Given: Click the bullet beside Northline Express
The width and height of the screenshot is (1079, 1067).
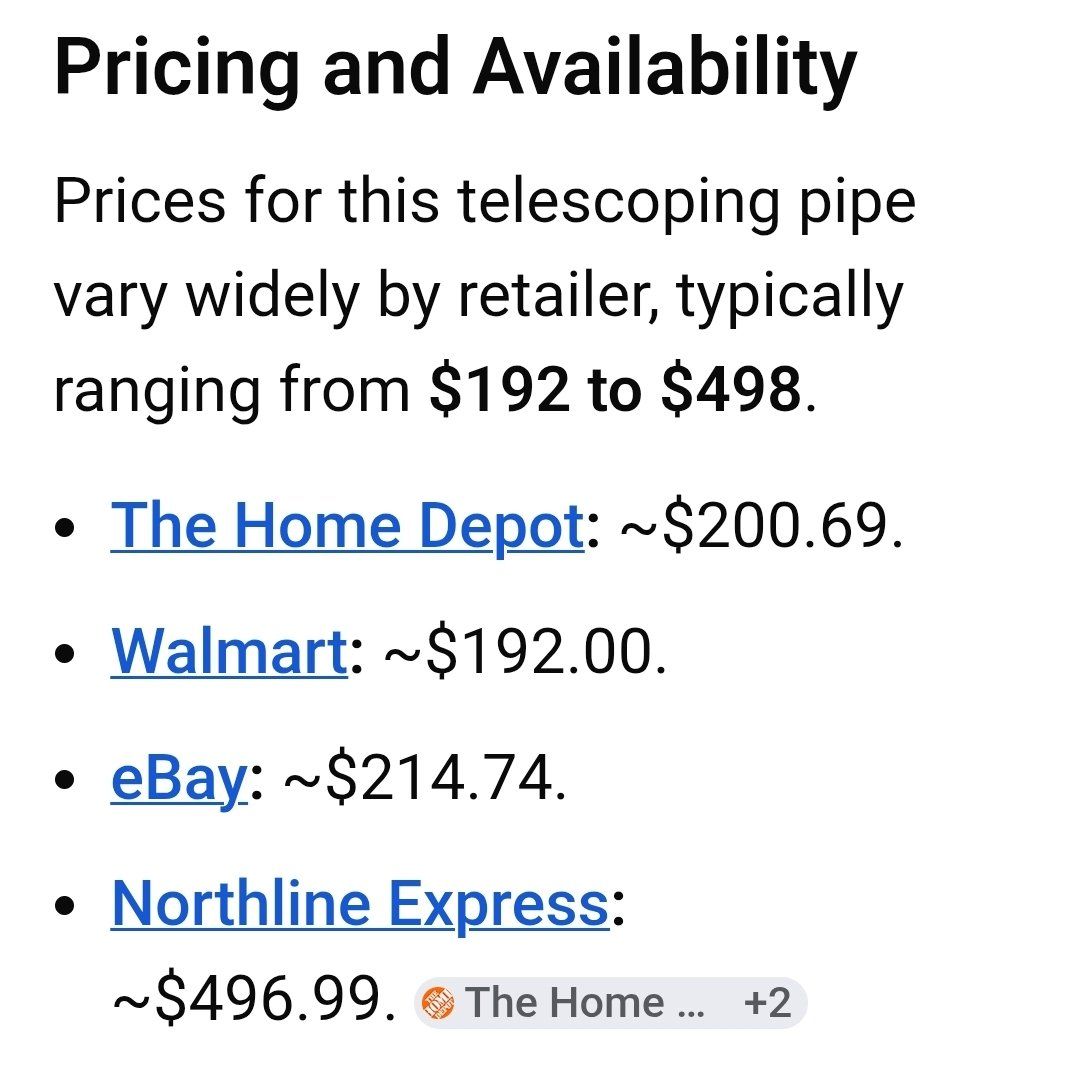Looking at the screenshot, I should [x=65, y=906].
